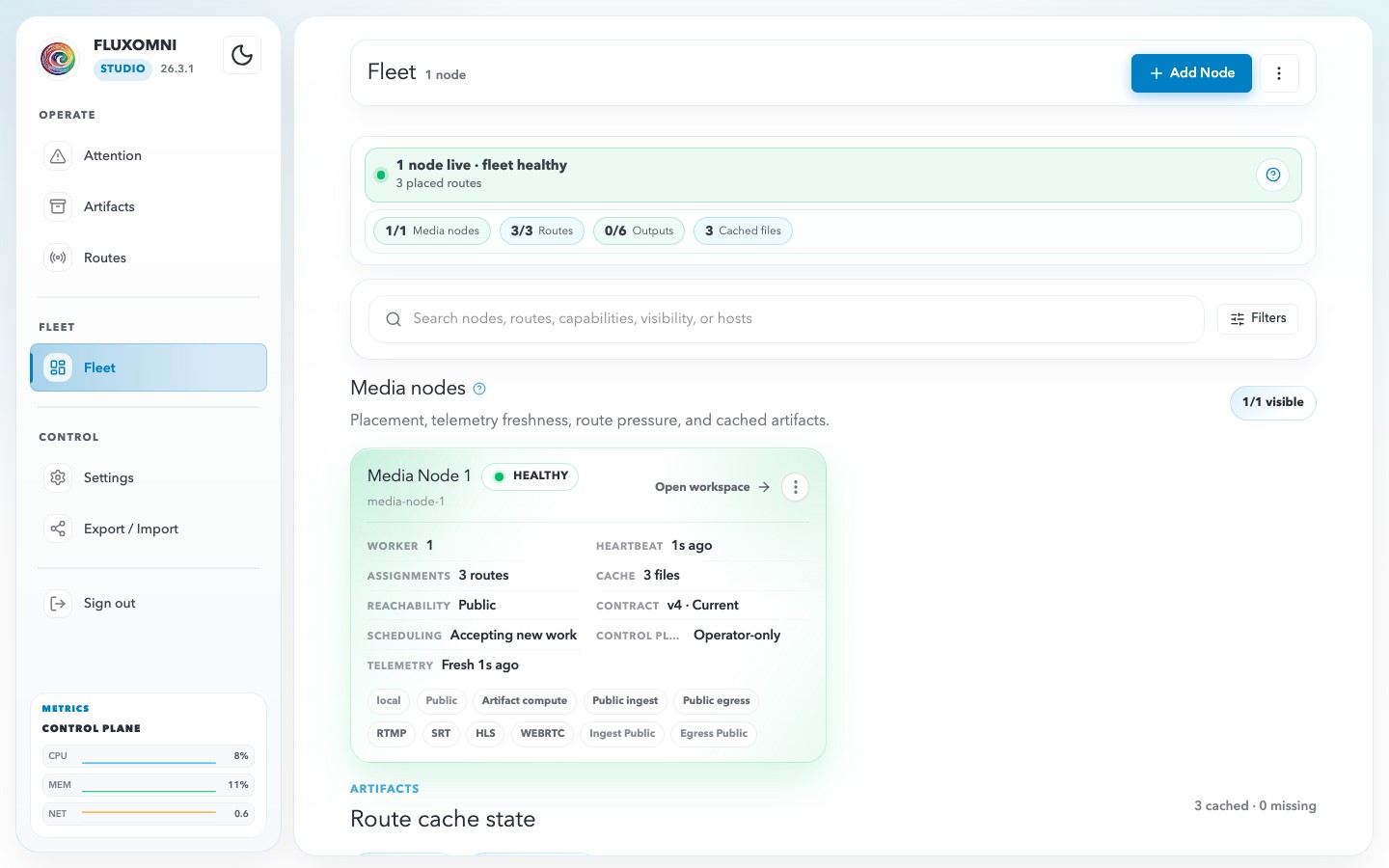The image size is (1389, 868).
Task: Click the STUDIO edition badge
Action: (x=123, y=68)
